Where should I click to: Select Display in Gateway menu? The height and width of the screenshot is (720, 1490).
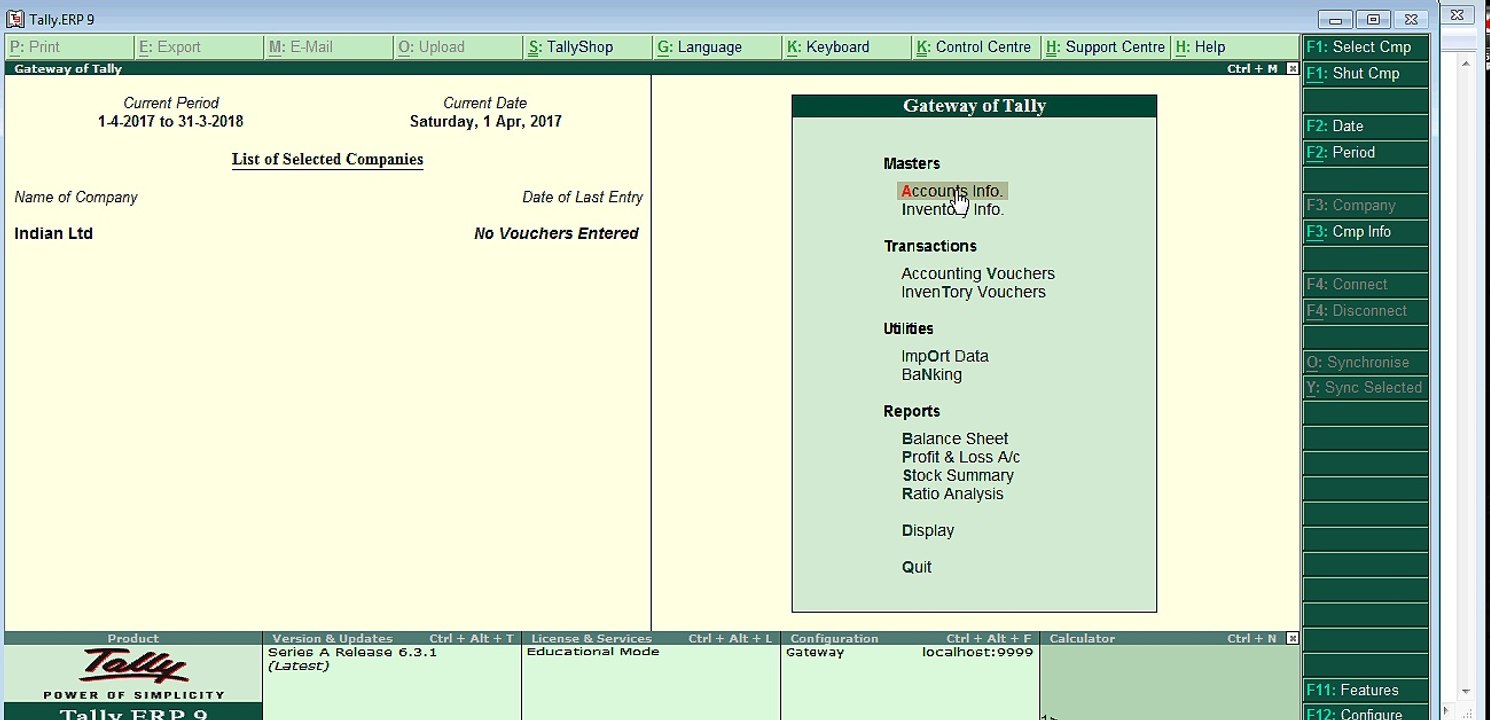(x=928, y=531)
